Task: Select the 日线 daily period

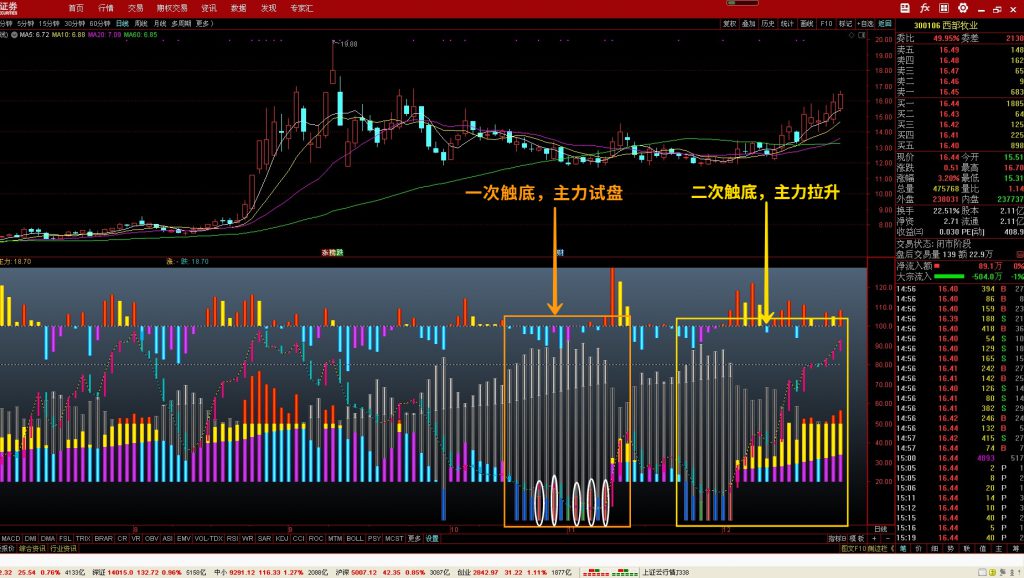Action: tap(122, 22)
